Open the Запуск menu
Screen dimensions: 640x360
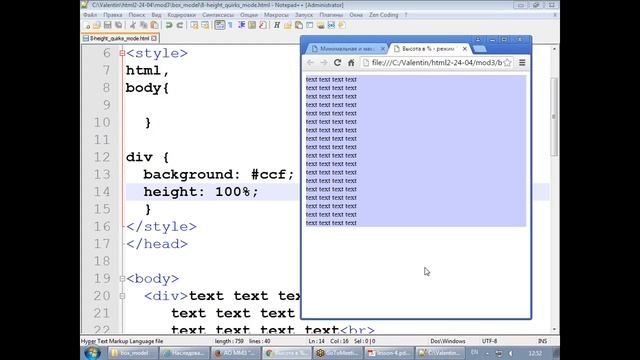click(304, 15)
